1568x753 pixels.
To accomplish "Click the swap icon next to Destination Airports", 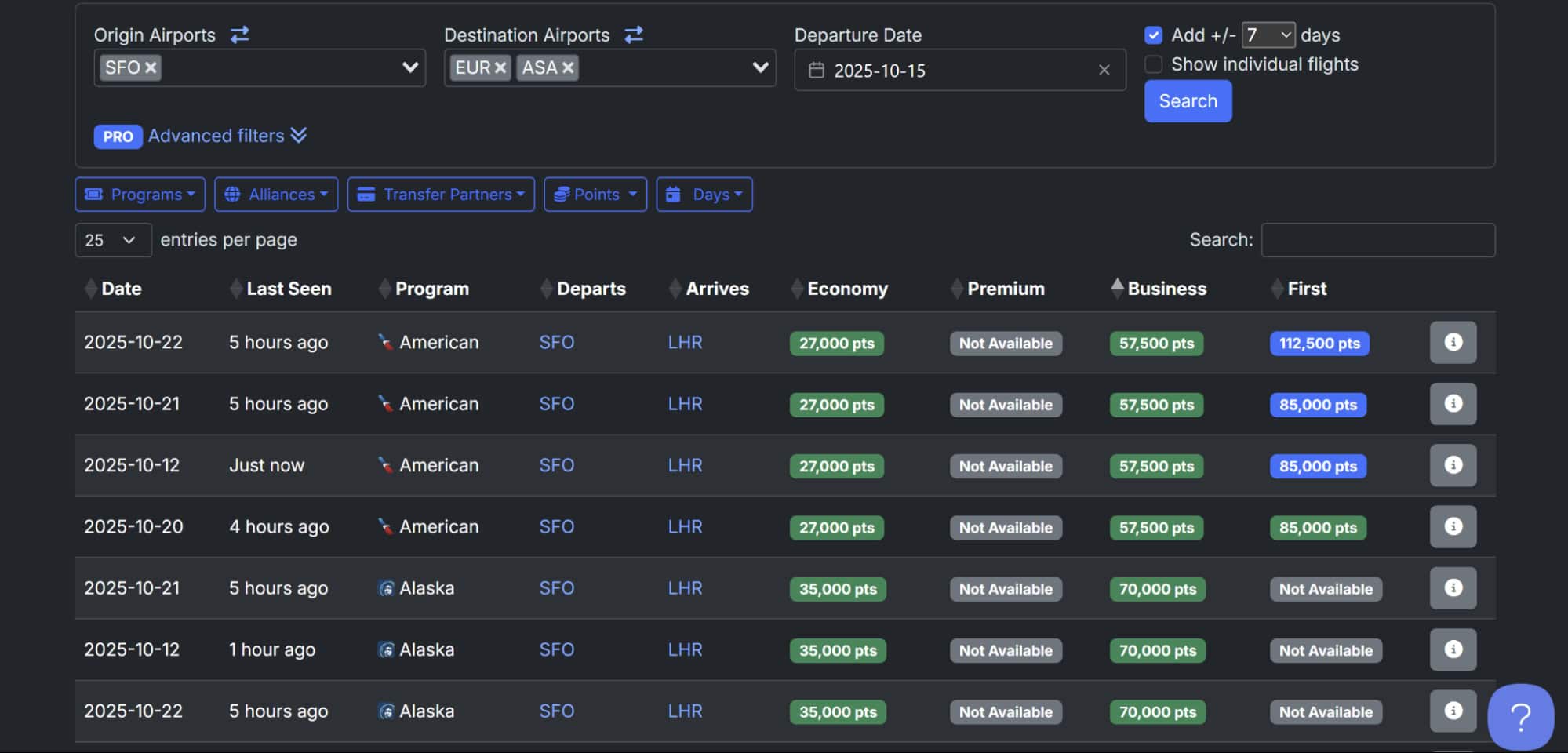I will [634, 35].
